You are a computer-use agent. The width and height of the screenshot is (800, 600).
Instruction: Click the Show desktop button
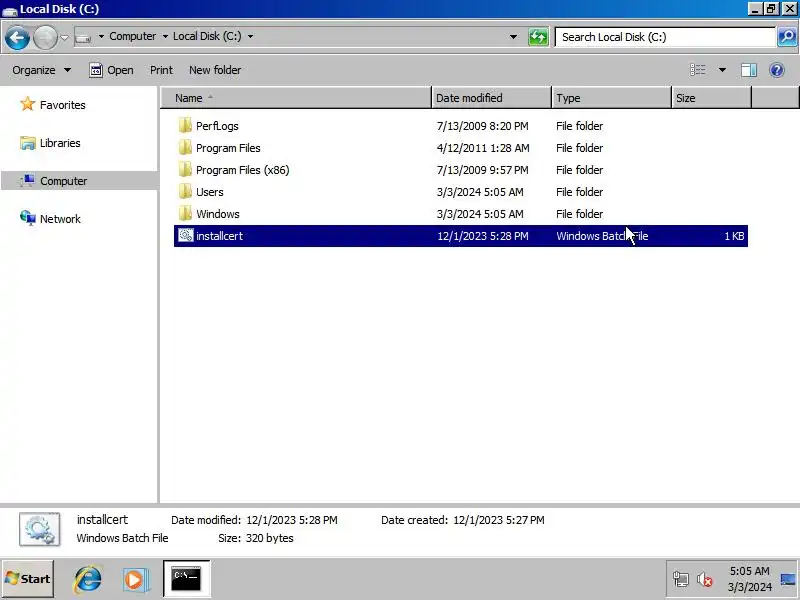[788, 579]
